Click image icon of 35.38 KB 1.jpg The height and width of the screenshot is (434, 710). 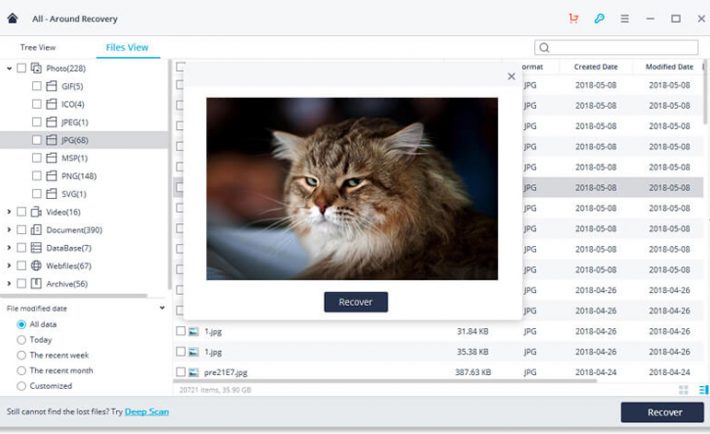click(193, 352)
